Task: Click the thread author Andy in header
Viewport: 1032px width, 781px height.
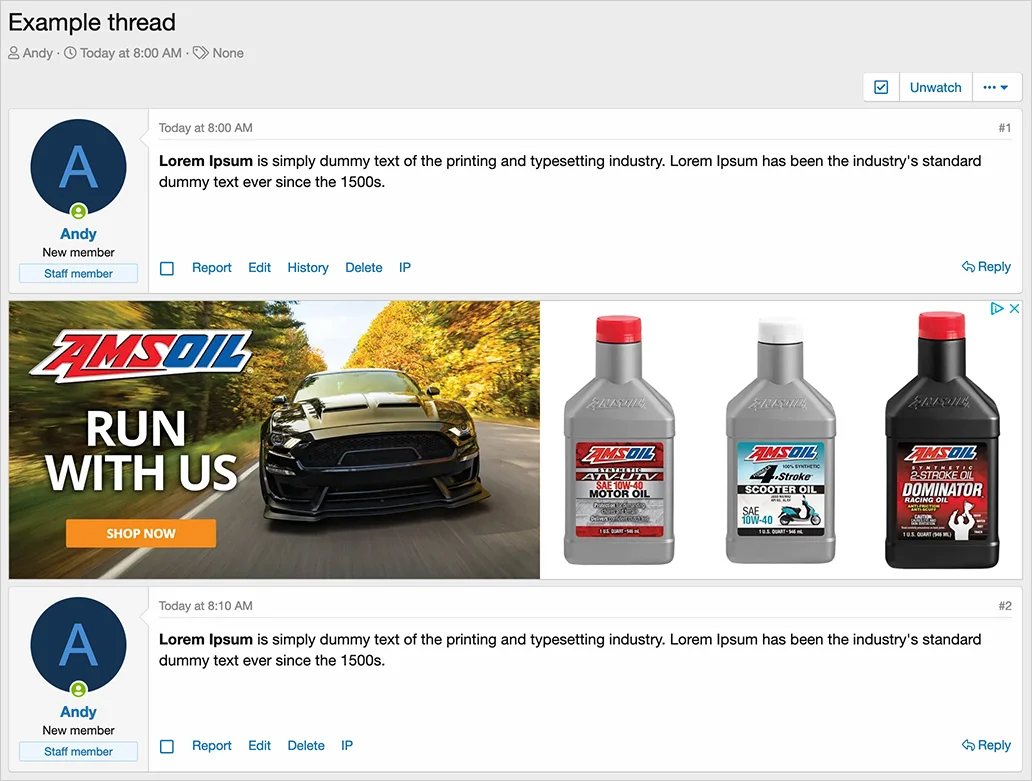Action: [x=38, y=53]
